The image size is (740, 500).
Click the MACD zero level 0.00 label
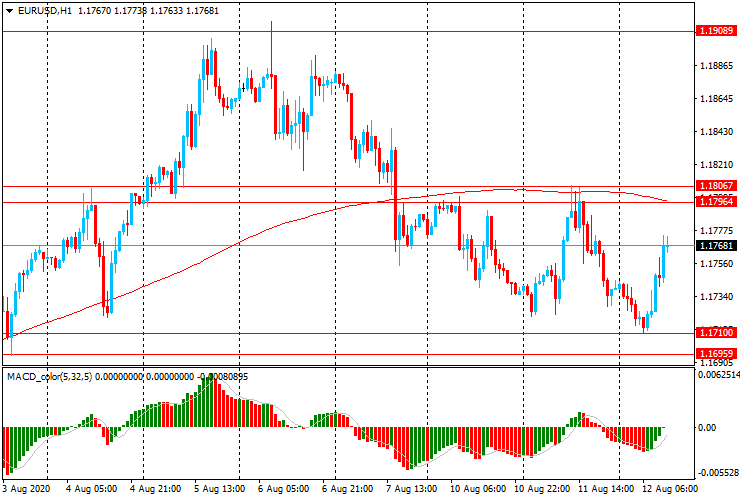[x=707, y=428]
